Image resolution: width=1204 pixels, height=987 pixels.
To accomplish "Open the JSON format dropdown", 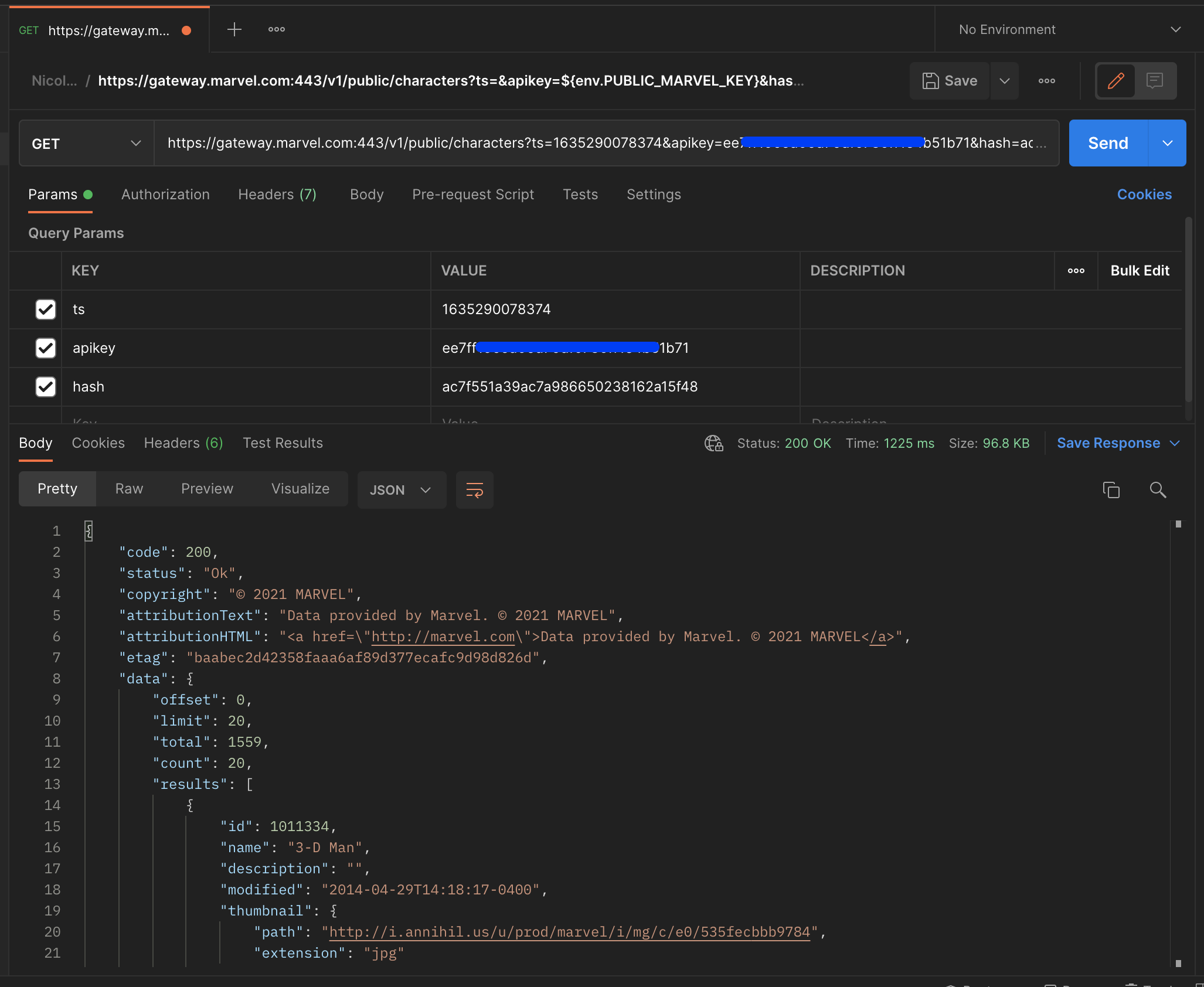I will click(x=402, y=490).
